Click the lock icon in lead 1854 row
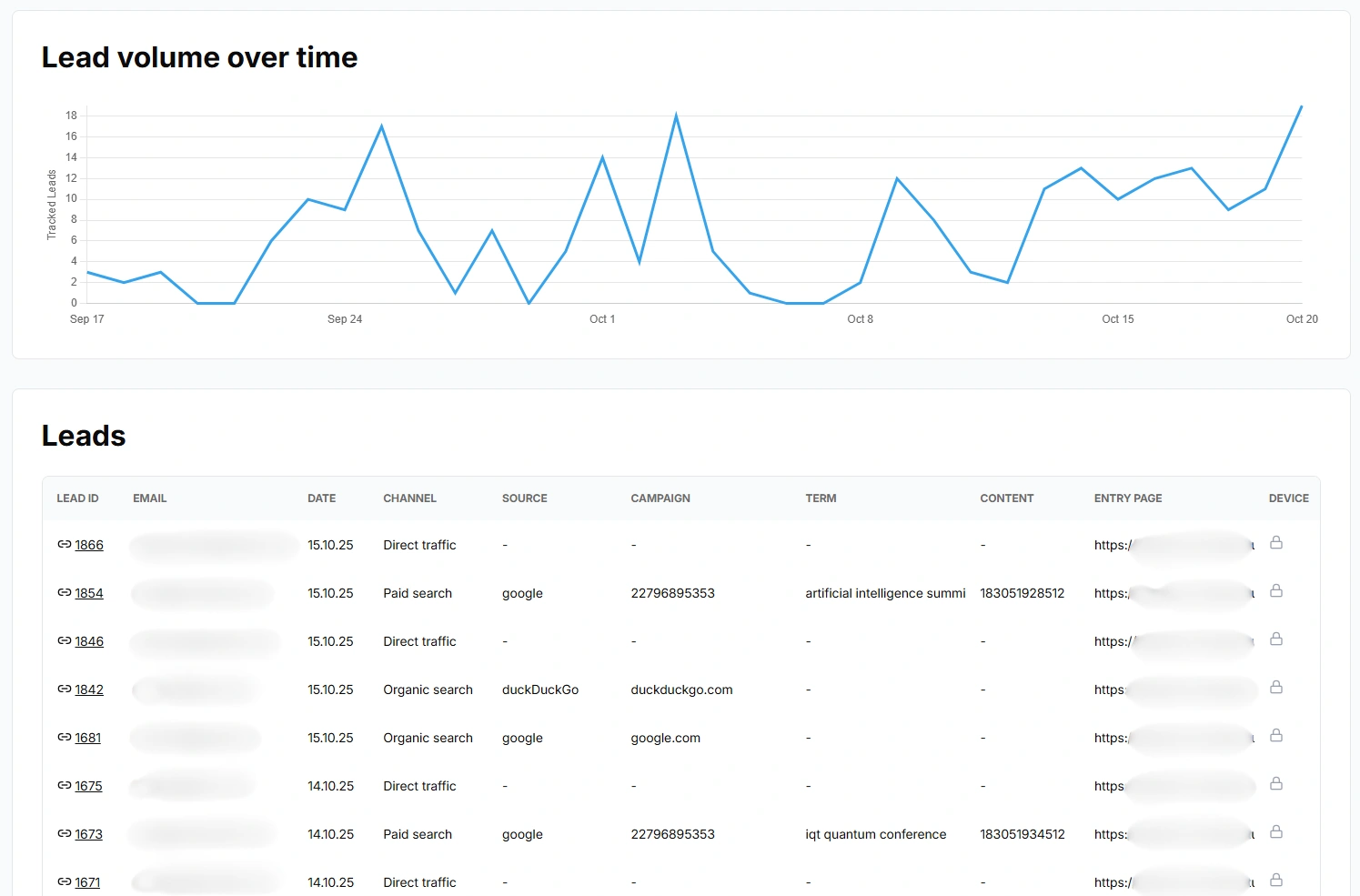Screen dimensions: 1360x896 click(1276, 591)
